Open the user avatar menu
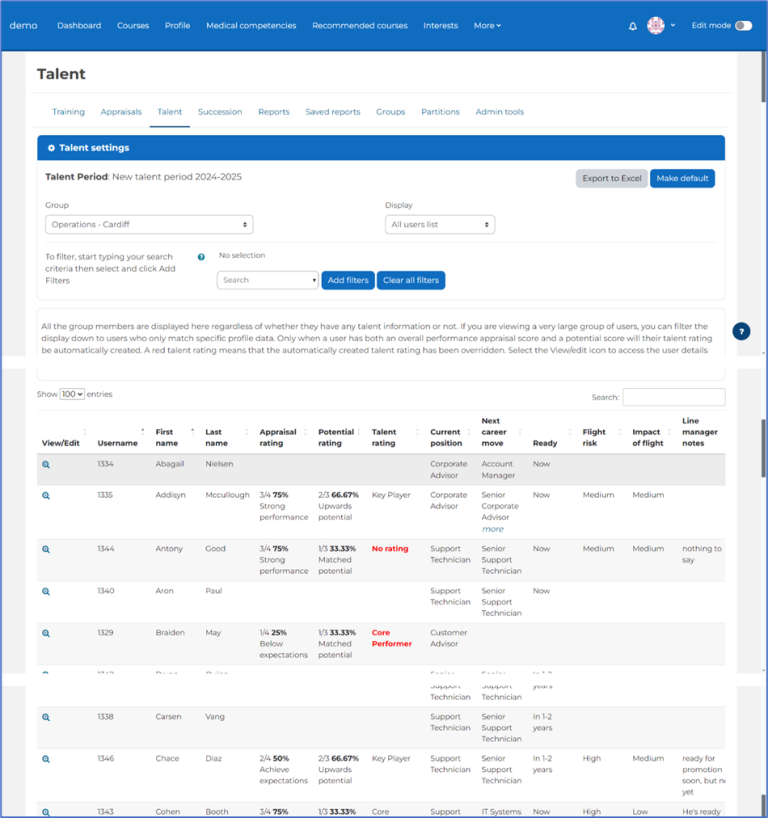The width and height of the screenshot is (768, 818). 655,26
